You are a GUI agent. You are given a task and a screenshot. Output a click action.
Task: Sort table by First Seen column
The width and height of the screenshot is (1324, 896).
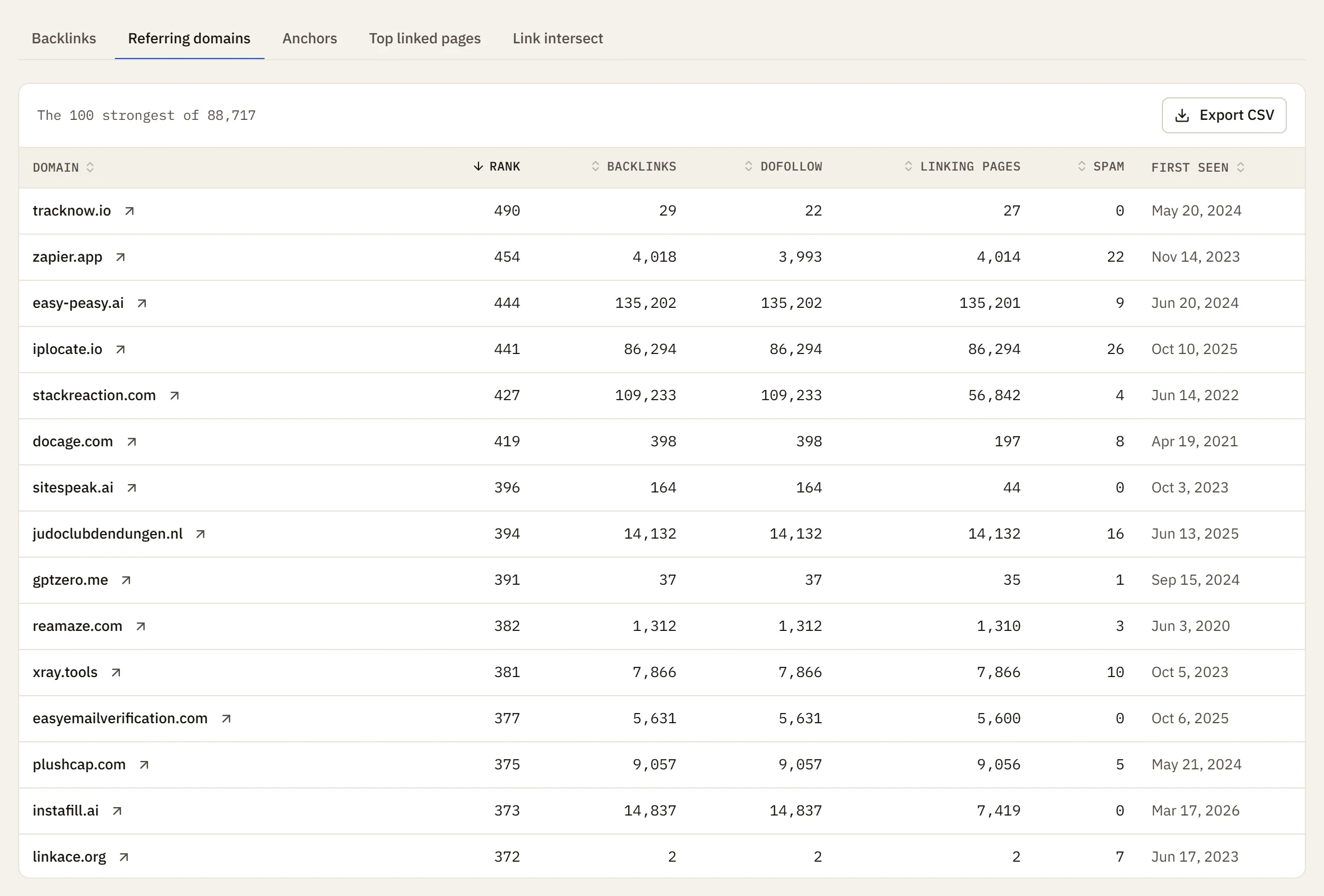(x=1198, y=168)
